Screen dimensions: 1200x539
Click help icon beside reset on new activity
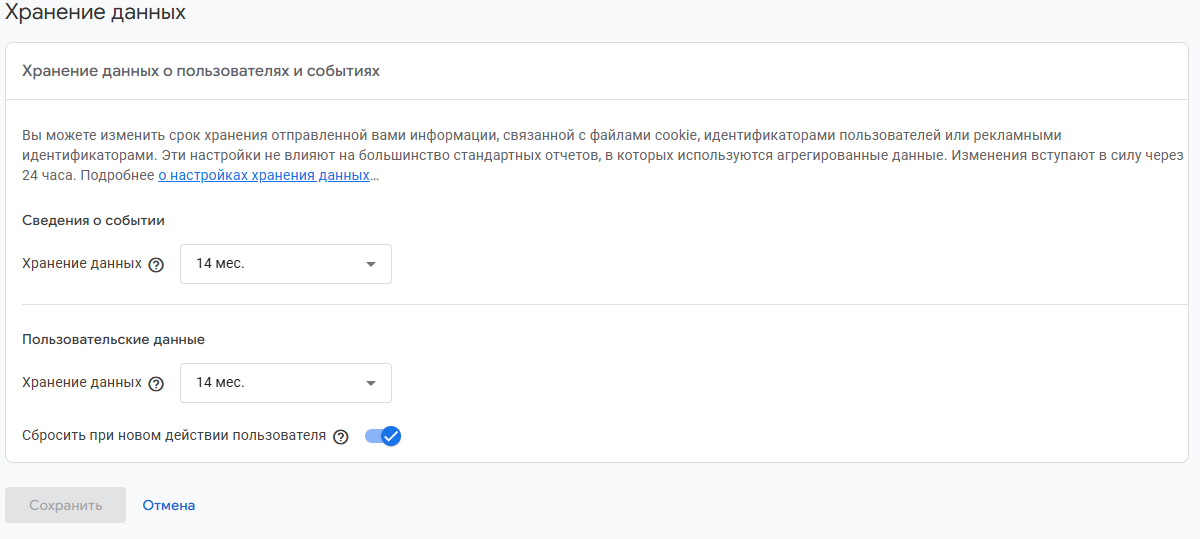tap(341, 436)
